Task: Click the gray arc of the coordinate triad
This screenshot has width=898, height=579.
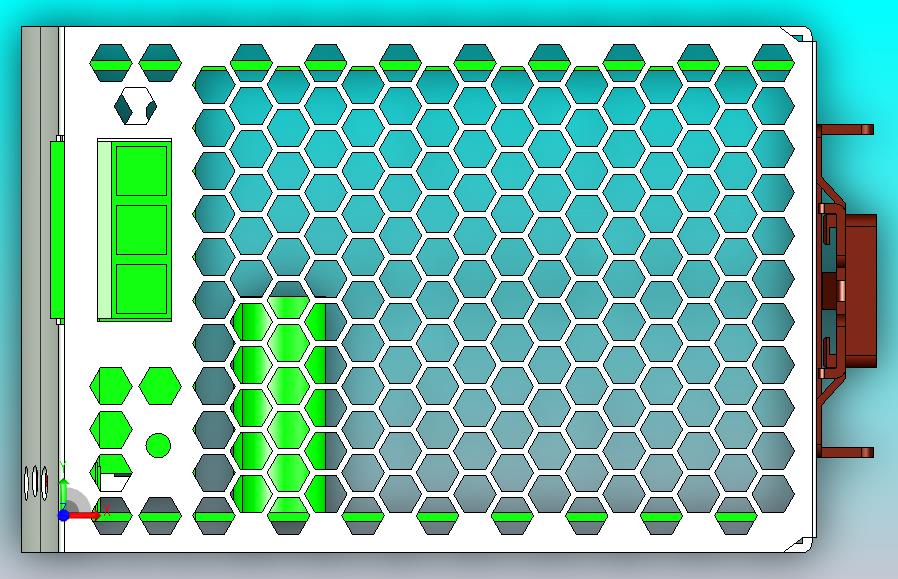Action: click(x=77, y=499)
